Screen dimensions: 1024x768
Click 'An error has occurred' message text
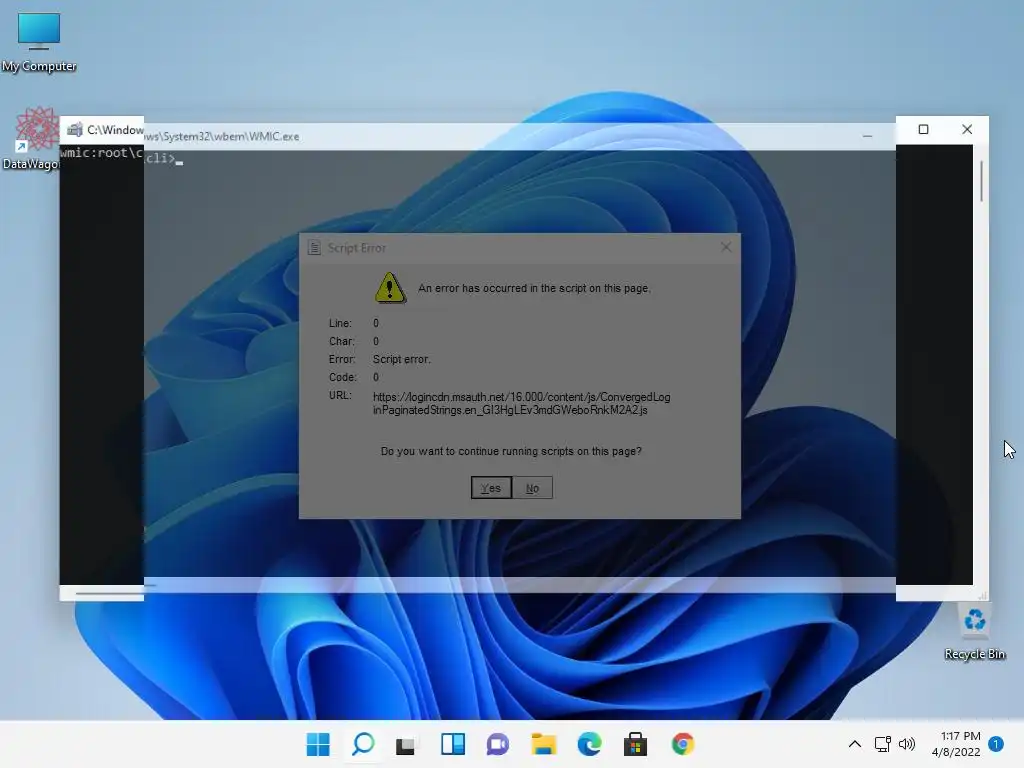coord(534,288)
